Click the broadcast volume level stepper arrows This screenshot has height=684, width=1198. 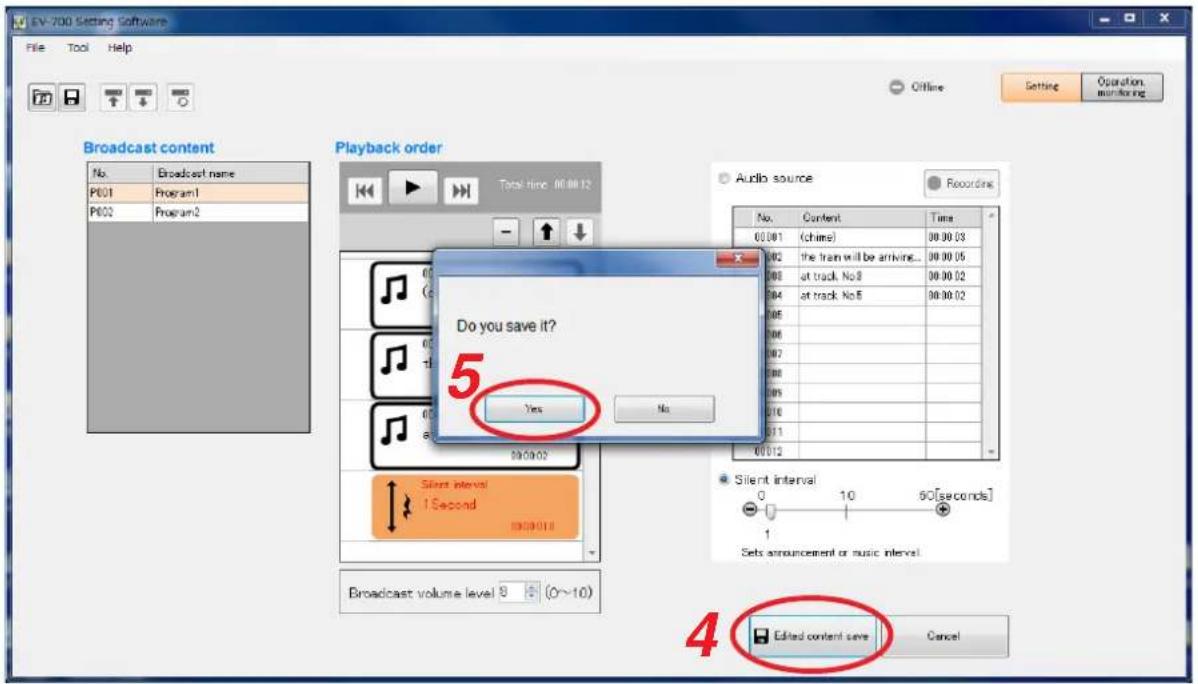(x=533, y=592)
